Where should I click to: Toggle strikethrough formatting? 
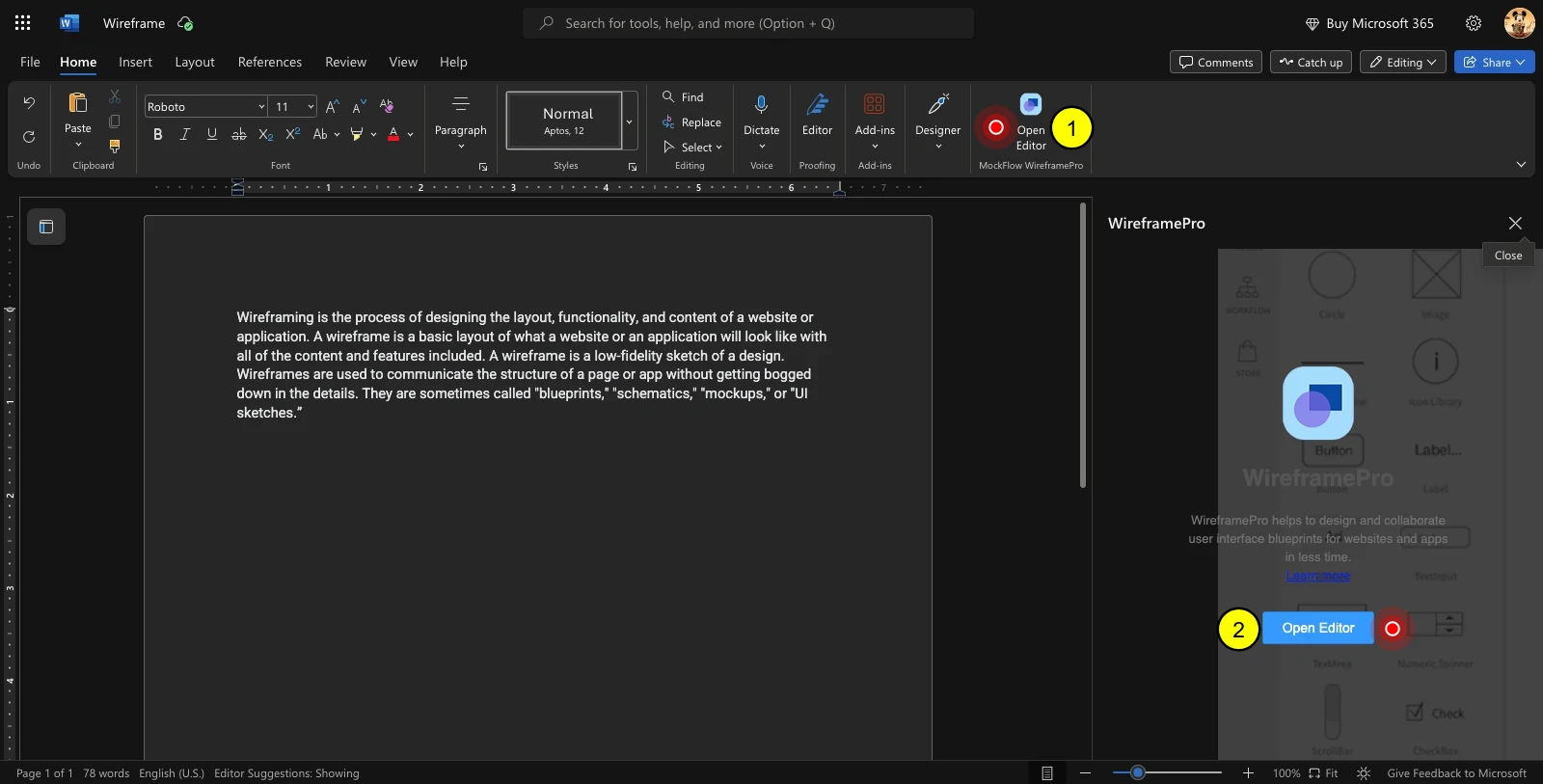(x=239, y=134)
